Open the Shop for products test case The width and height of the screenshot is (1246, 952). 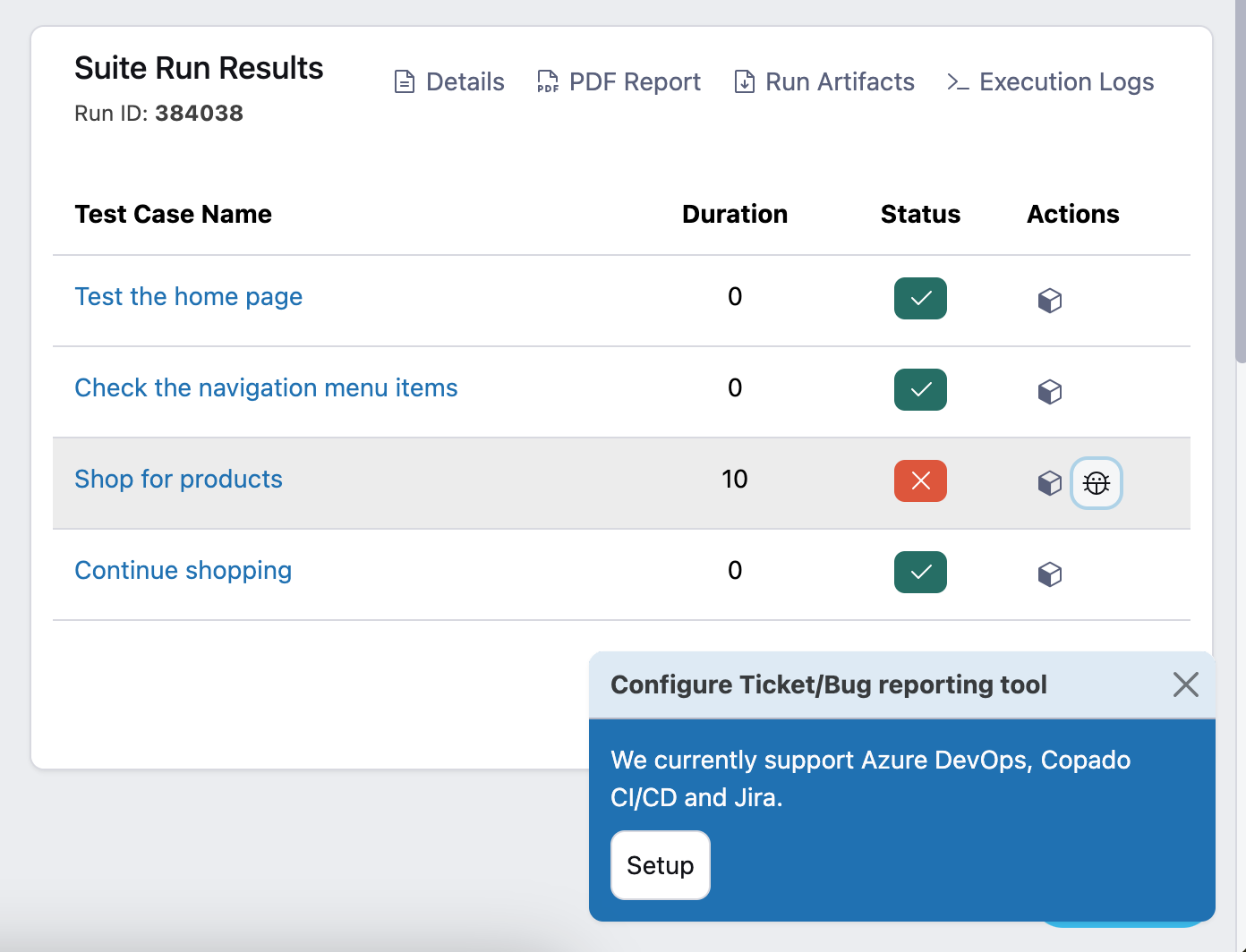point(178,480)
